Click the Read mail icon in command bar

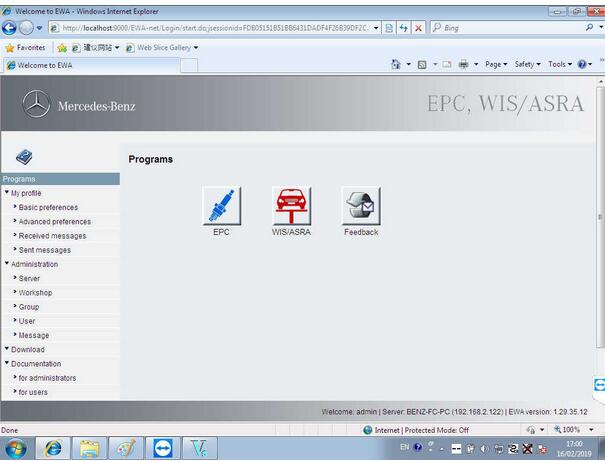tap(447, 64)
